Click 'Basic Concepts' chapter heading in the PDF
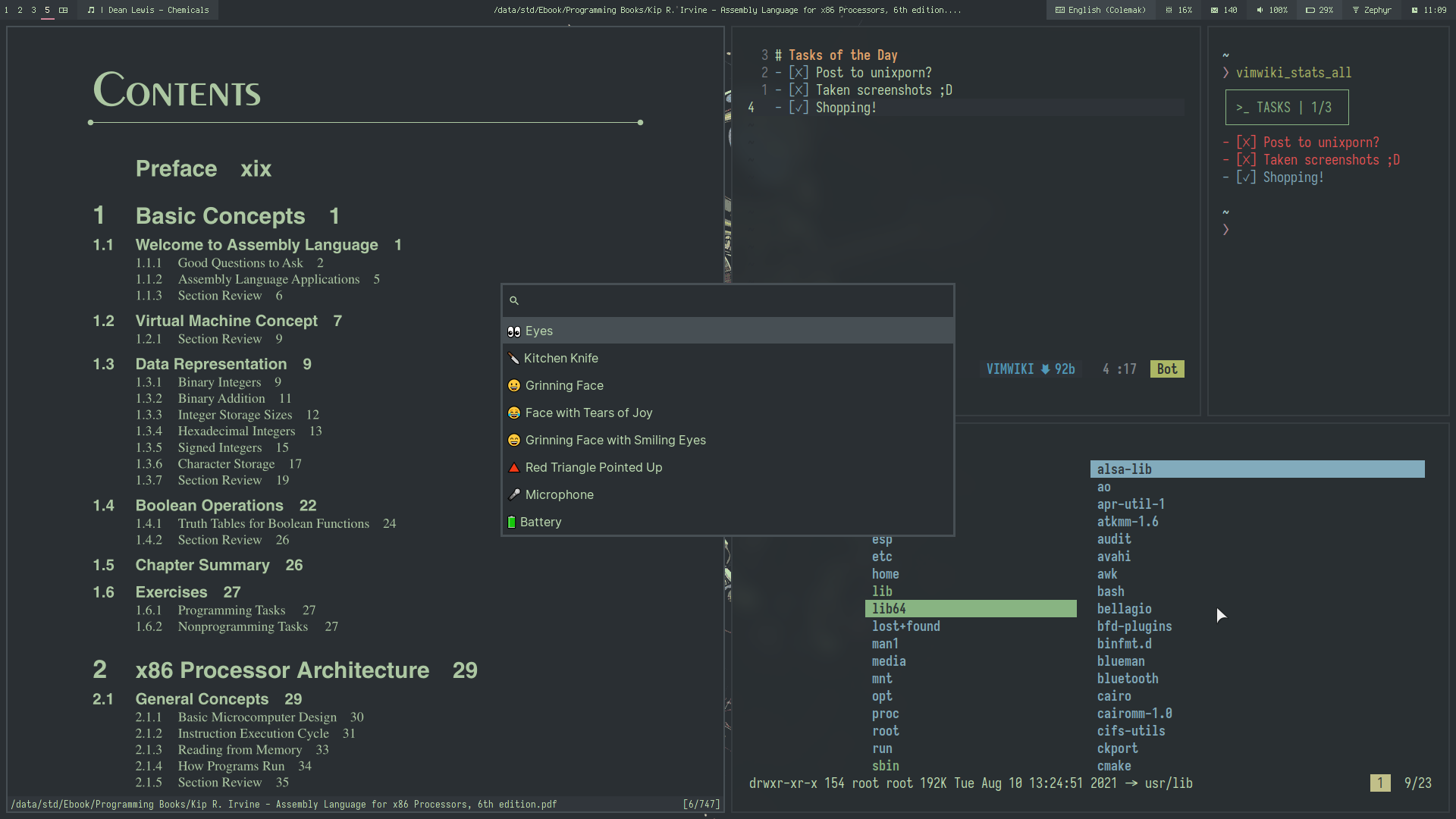The height and width of the screenshot is (819, 1456). coord(220,216)
